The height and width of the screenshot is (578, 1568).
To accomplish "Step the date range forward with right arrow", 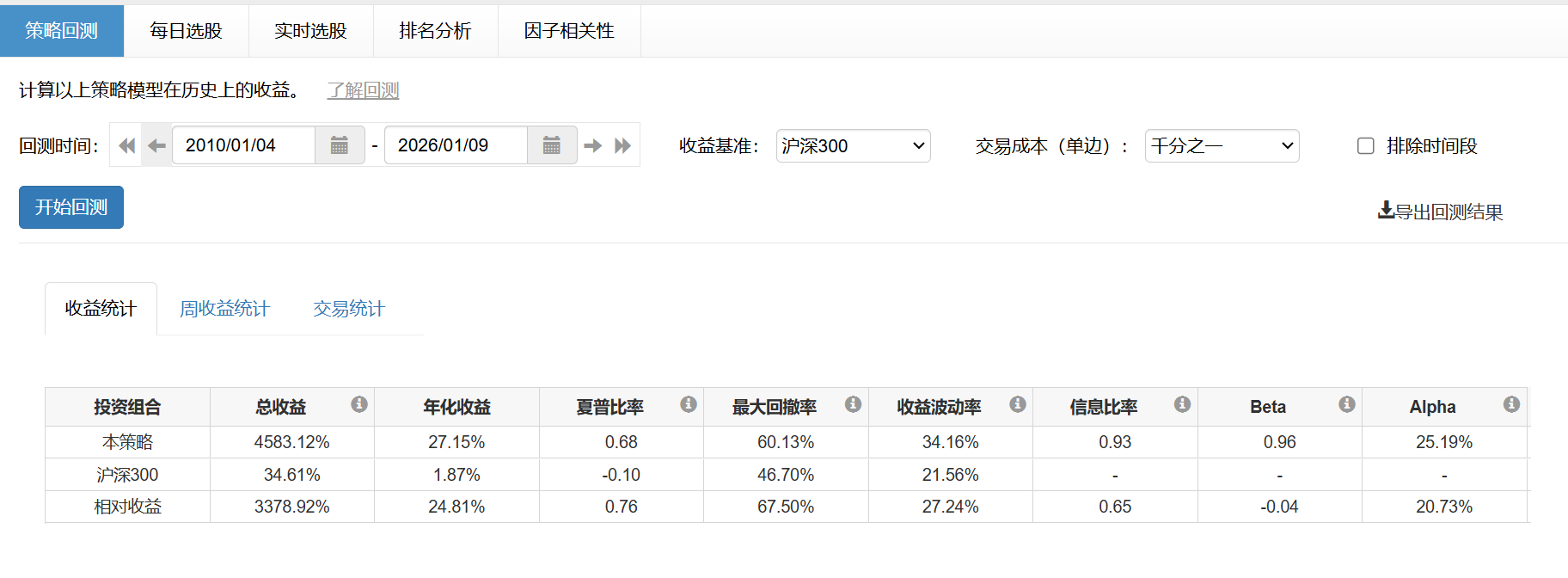I will pyautogui.click(x=592, y=145).
